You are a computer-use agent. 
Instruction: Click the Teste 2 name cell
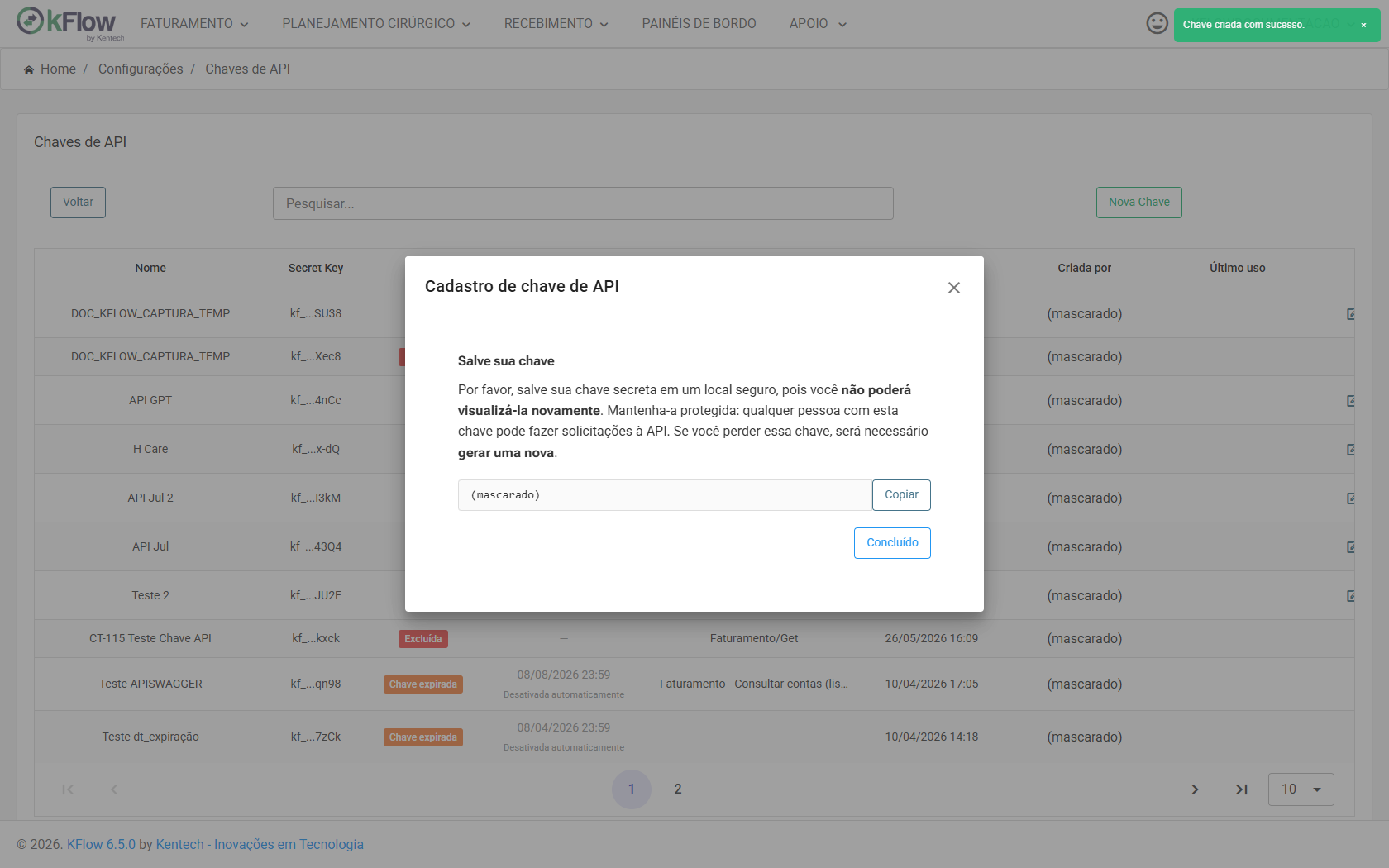tap(150, 596)
